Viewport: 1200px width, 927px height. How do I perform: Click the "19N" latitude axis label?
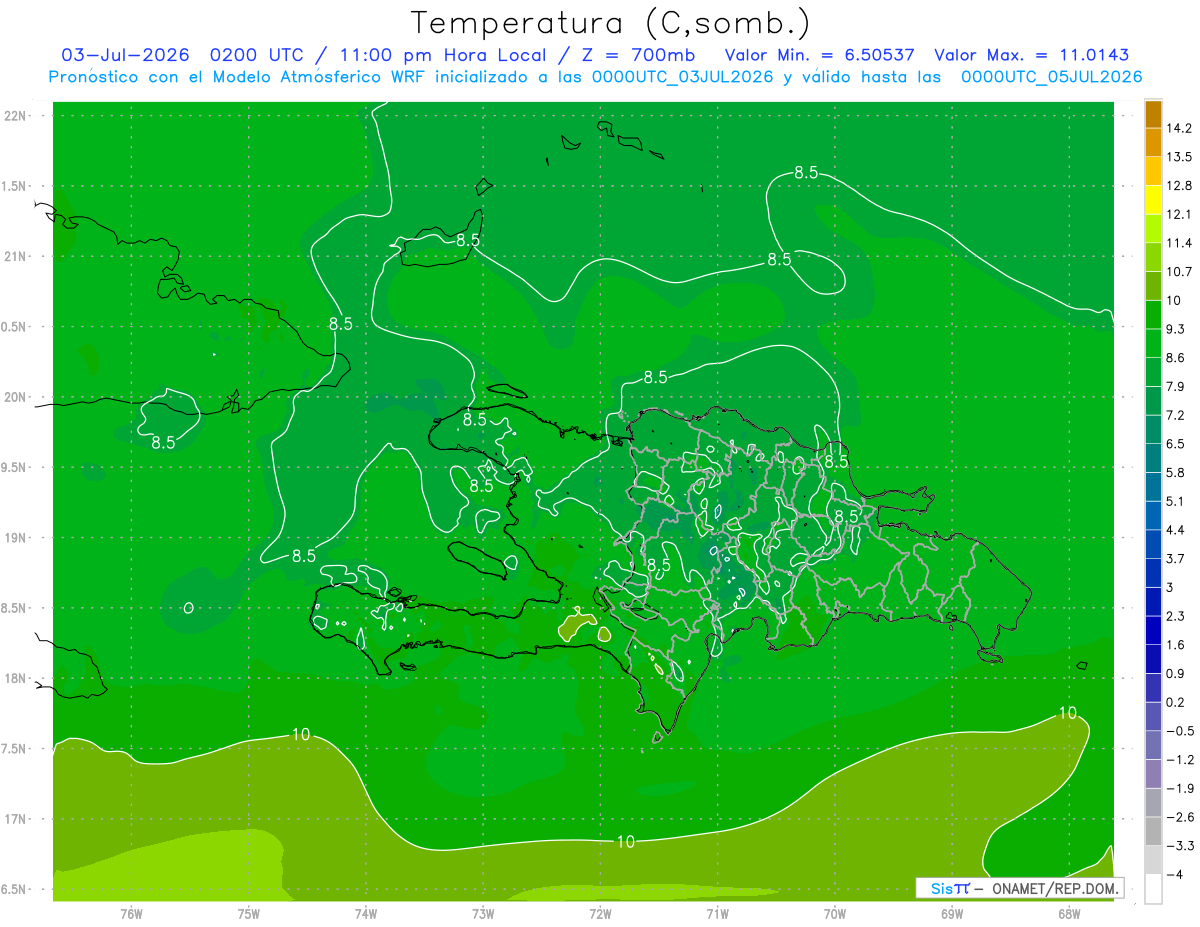click(x=16, y=538)
